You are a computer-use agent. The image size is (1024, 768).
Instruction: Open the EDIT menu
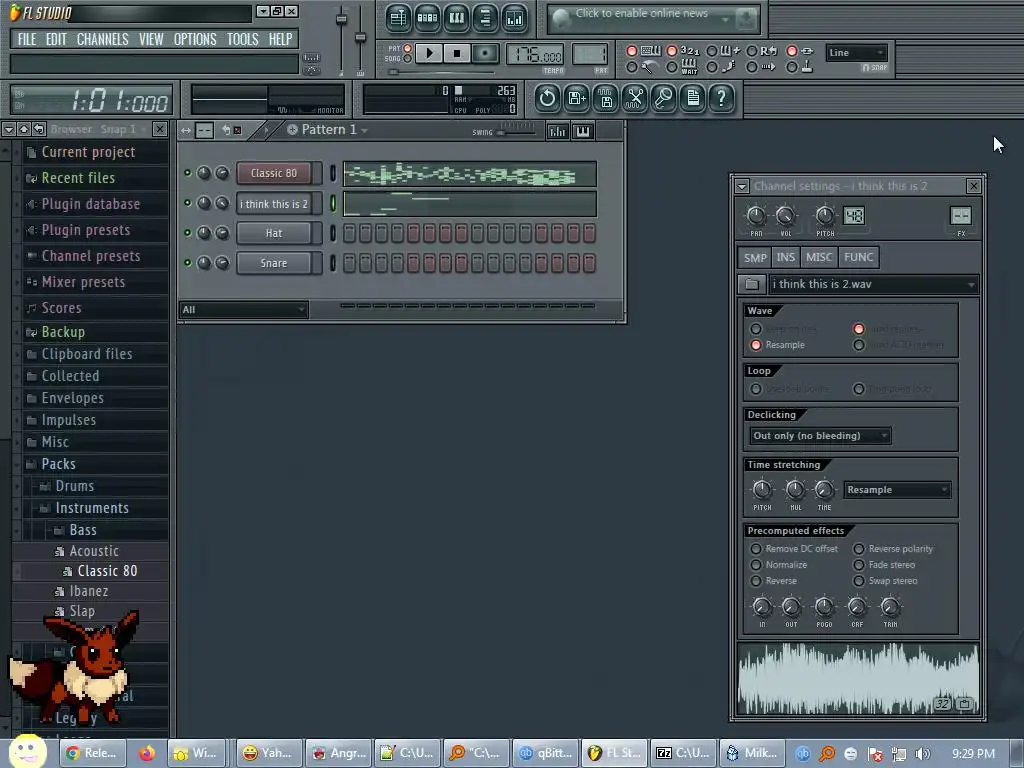tap(56, 39)
